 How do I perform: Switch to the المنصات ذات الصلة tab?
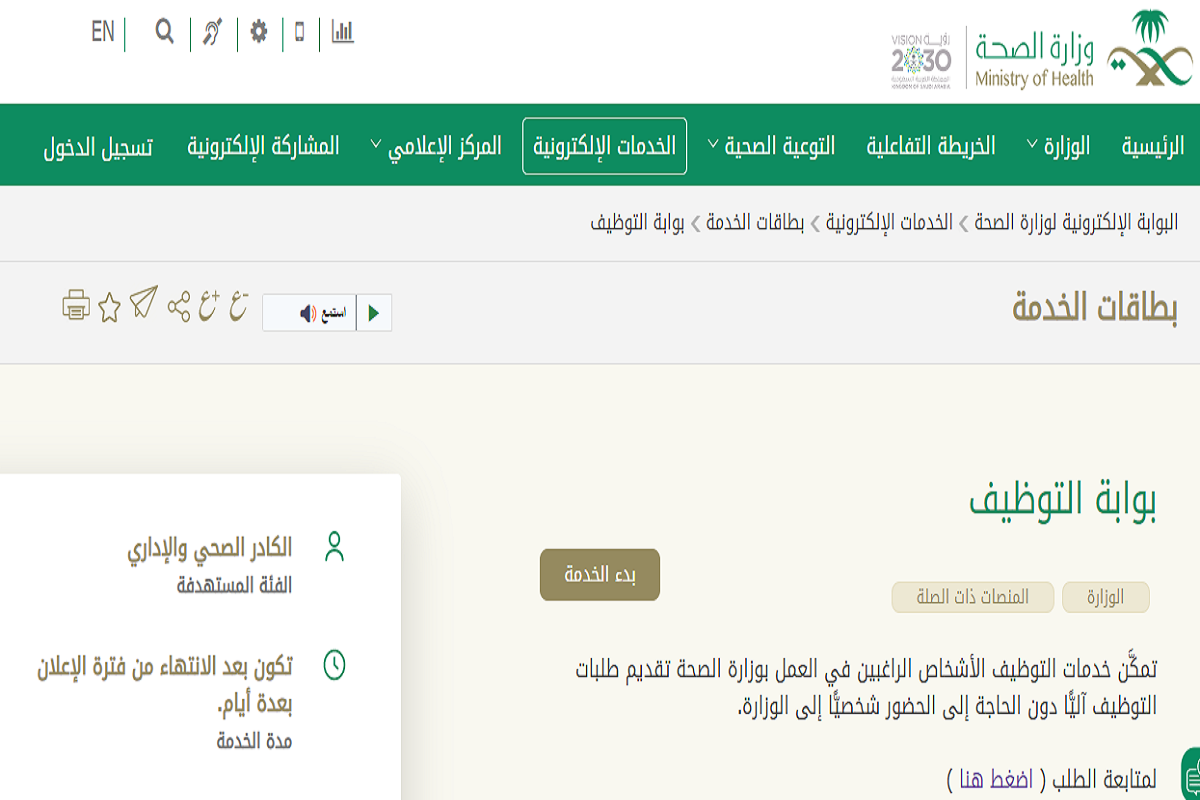point(971,597)
